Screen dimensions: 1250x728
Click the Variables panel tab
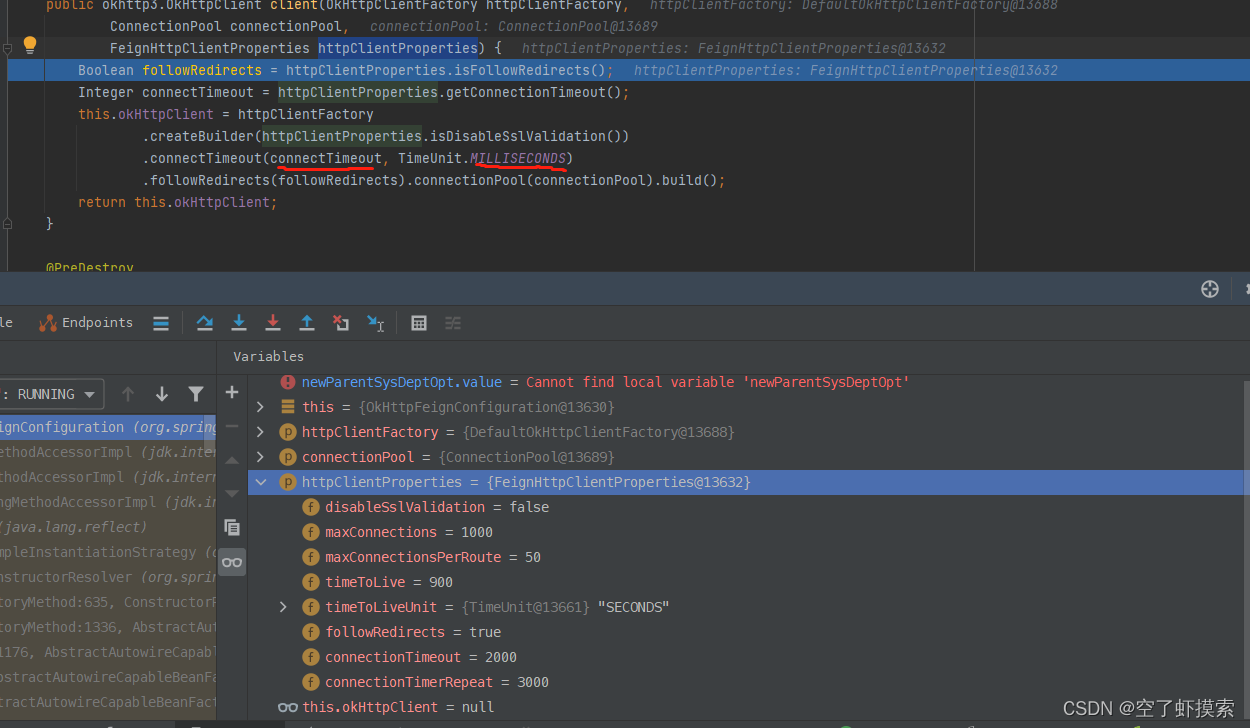[268, 356]
